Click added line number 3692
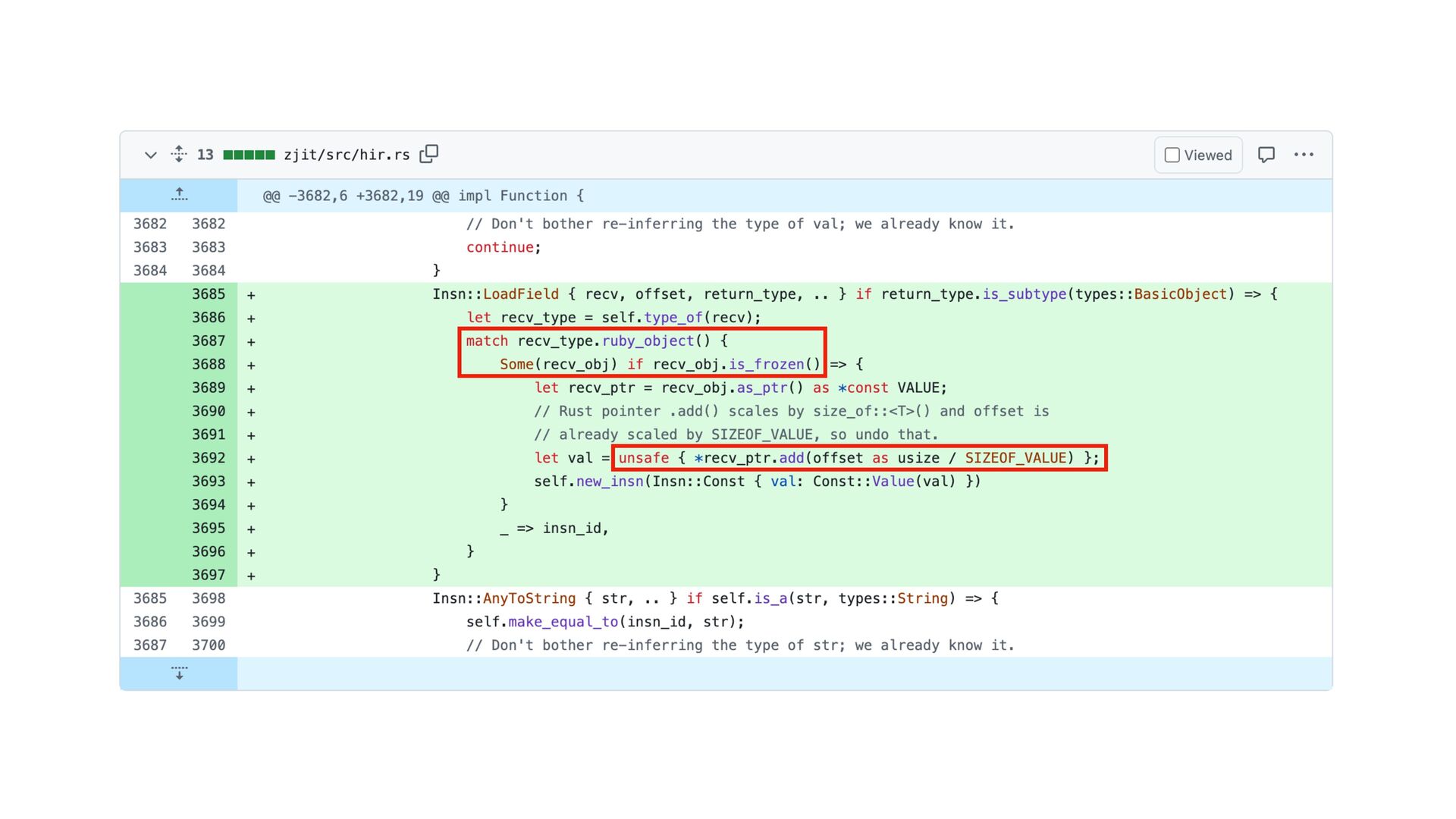The image size is (1456, 819). pyautogui.click(x=208, y=458)
